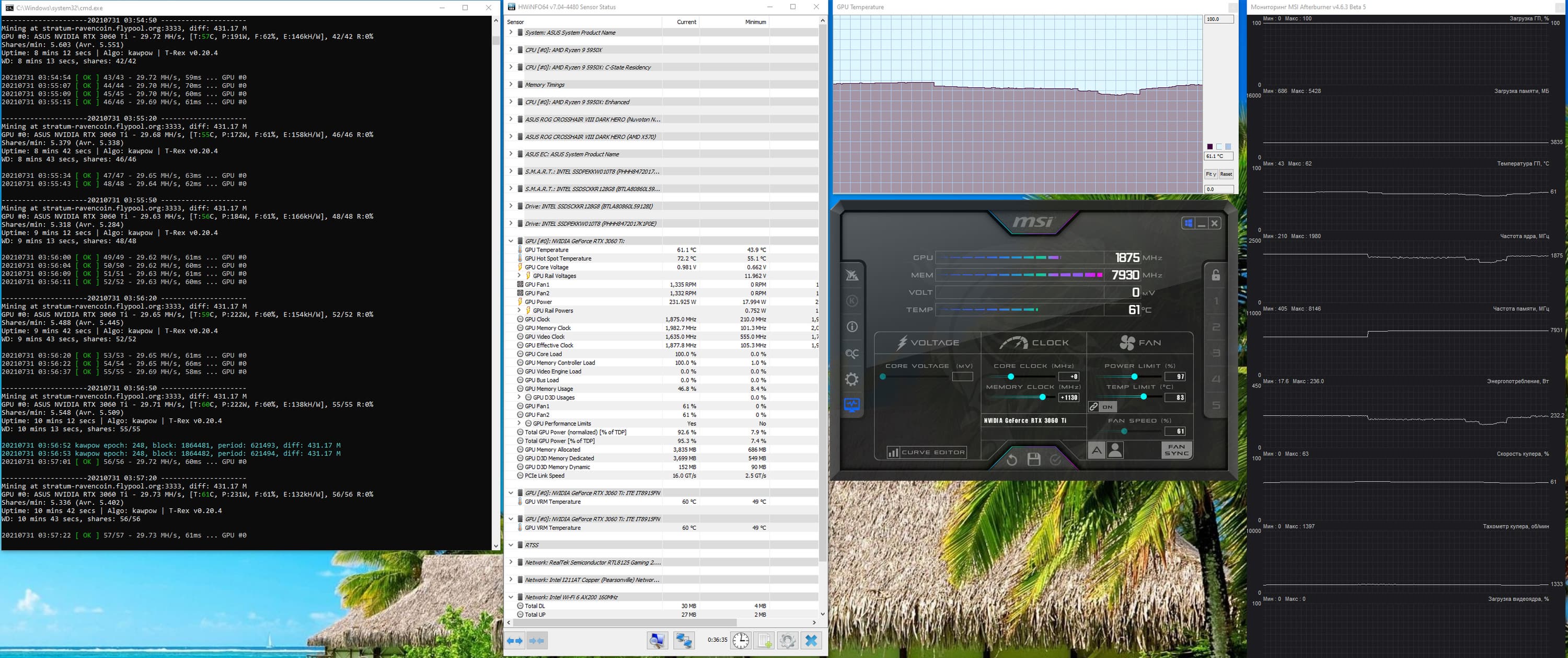1568x658 pixels.
Task: Open the Curve Editor
Action: (927, 452)
